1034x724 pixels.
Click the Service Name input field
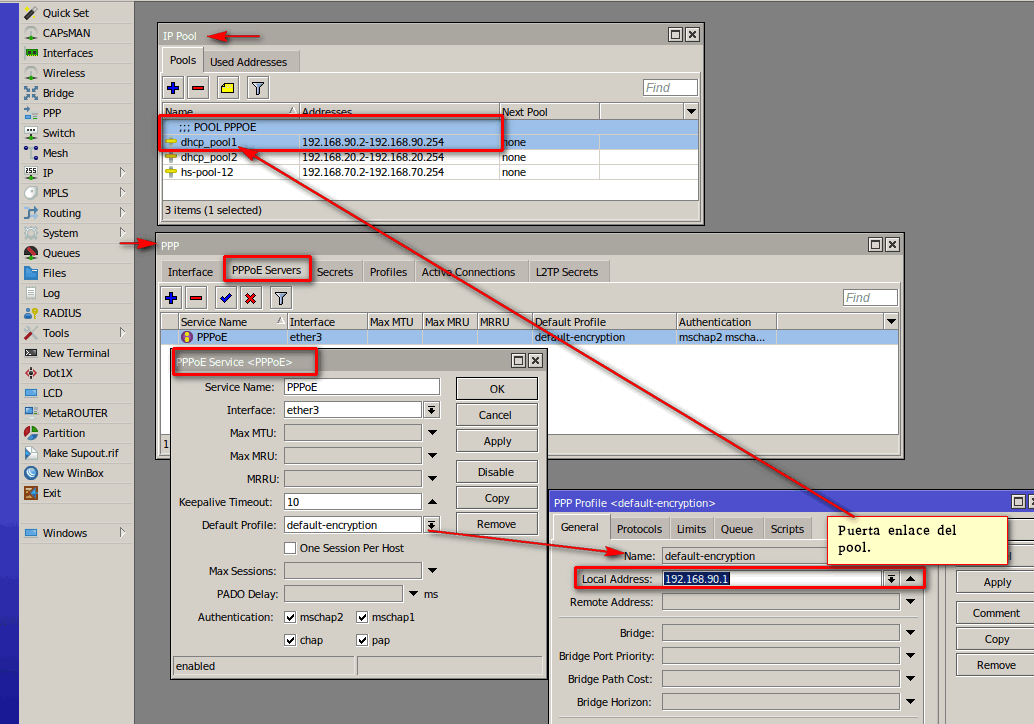click(361, 387)
